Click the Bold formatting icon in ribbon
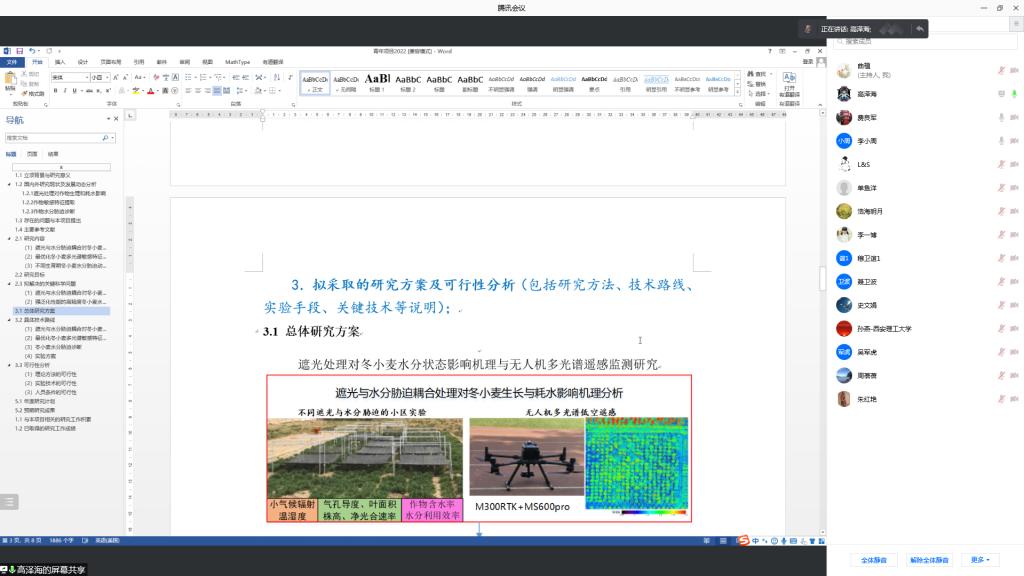This screenshot has height=576, width=1024. tap(56, 91)
